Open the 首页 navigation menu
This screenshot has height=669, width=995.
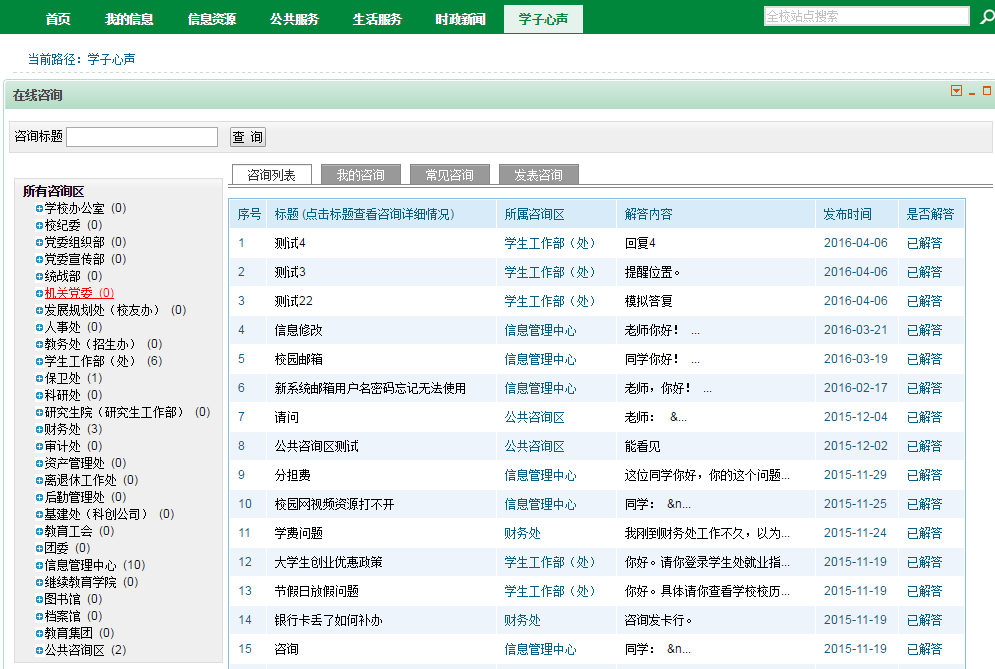click(x=58, y=19)
